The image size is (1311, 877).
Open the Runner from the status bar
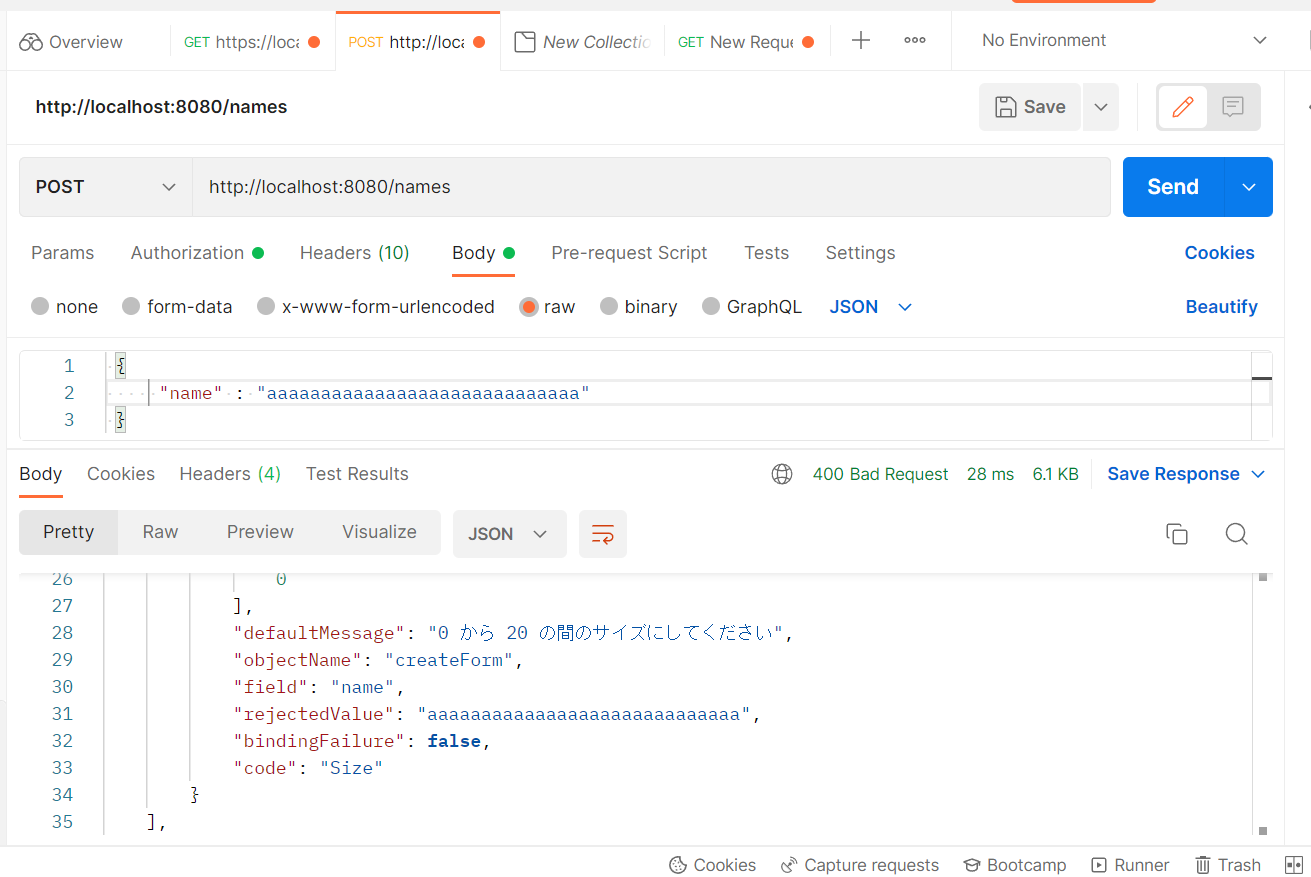tap(1130, 864)
